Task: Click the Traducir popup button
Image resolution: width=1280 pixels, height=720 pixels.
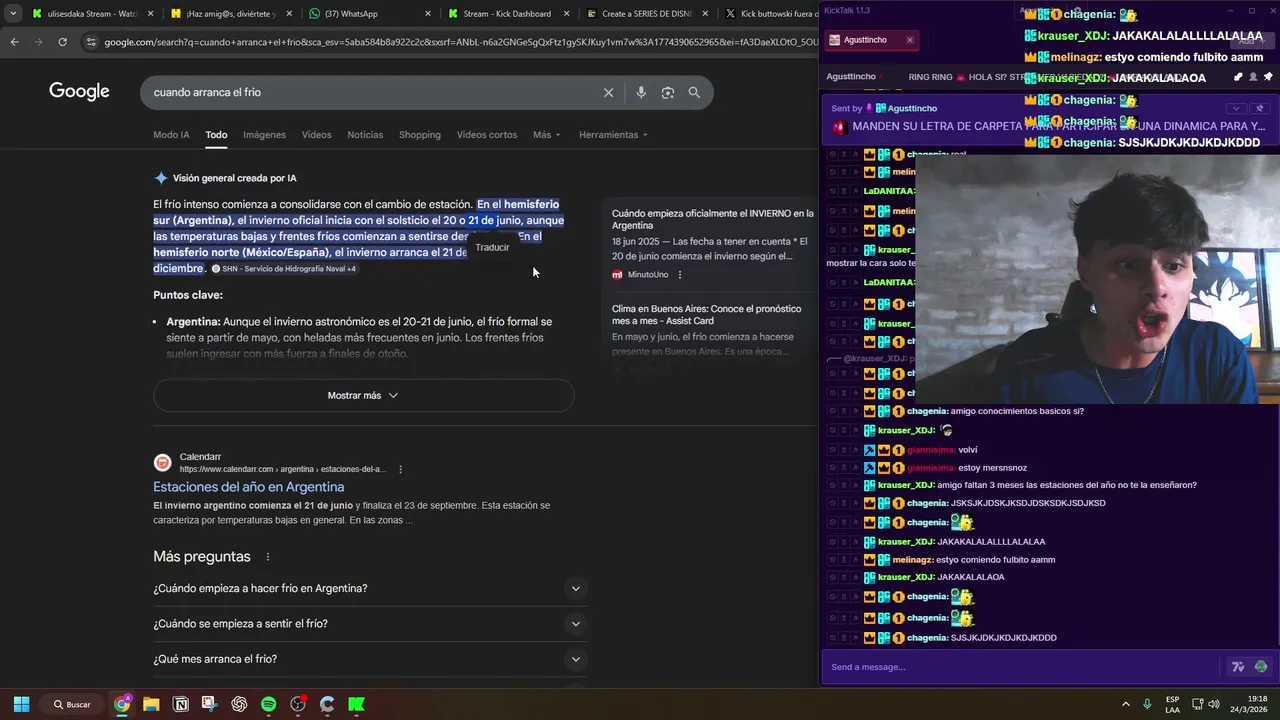Action: pyautogui.click(x=492, y=247)
